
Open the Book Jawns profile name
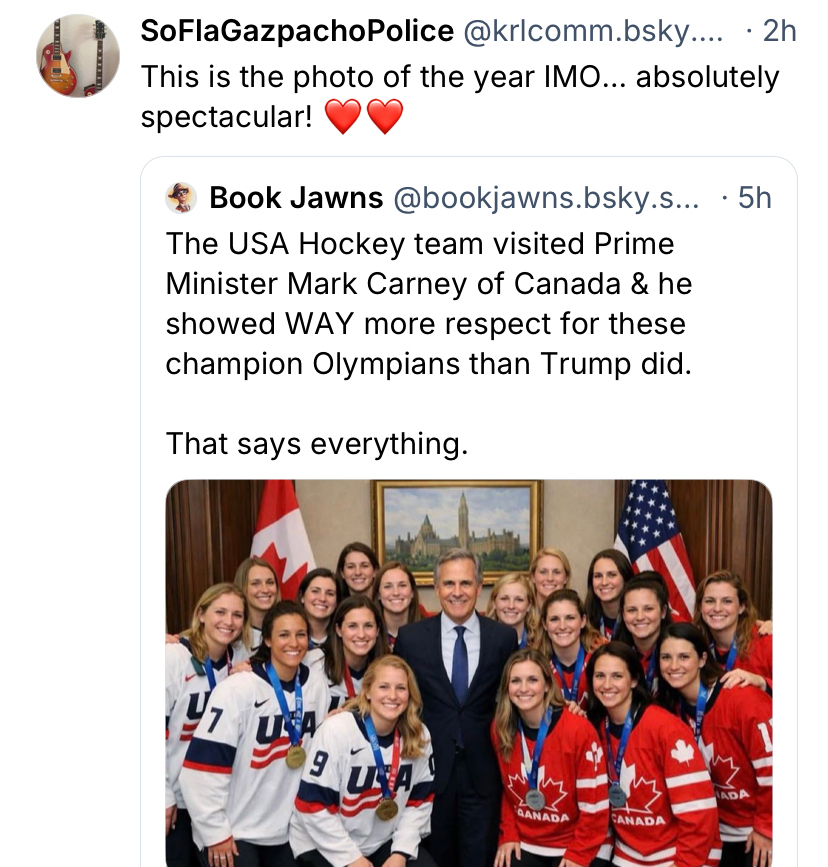[296, 198]
